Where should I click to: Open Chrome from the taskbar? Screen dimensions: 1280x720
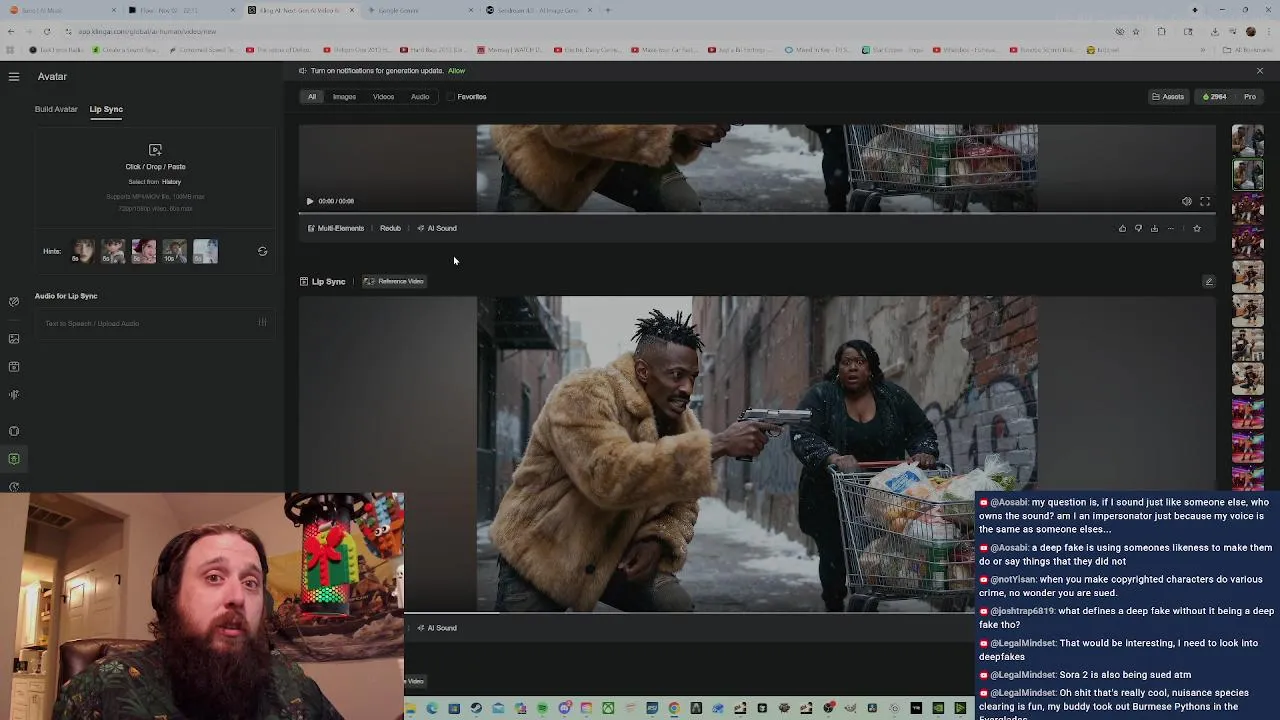click(x=674, y=709)
